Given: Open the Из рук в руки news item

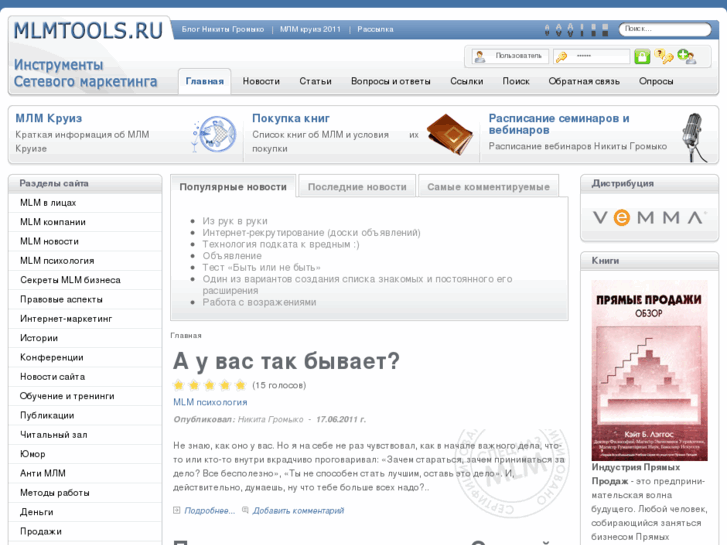Looking at the screenshot, I should click(235, 221).
